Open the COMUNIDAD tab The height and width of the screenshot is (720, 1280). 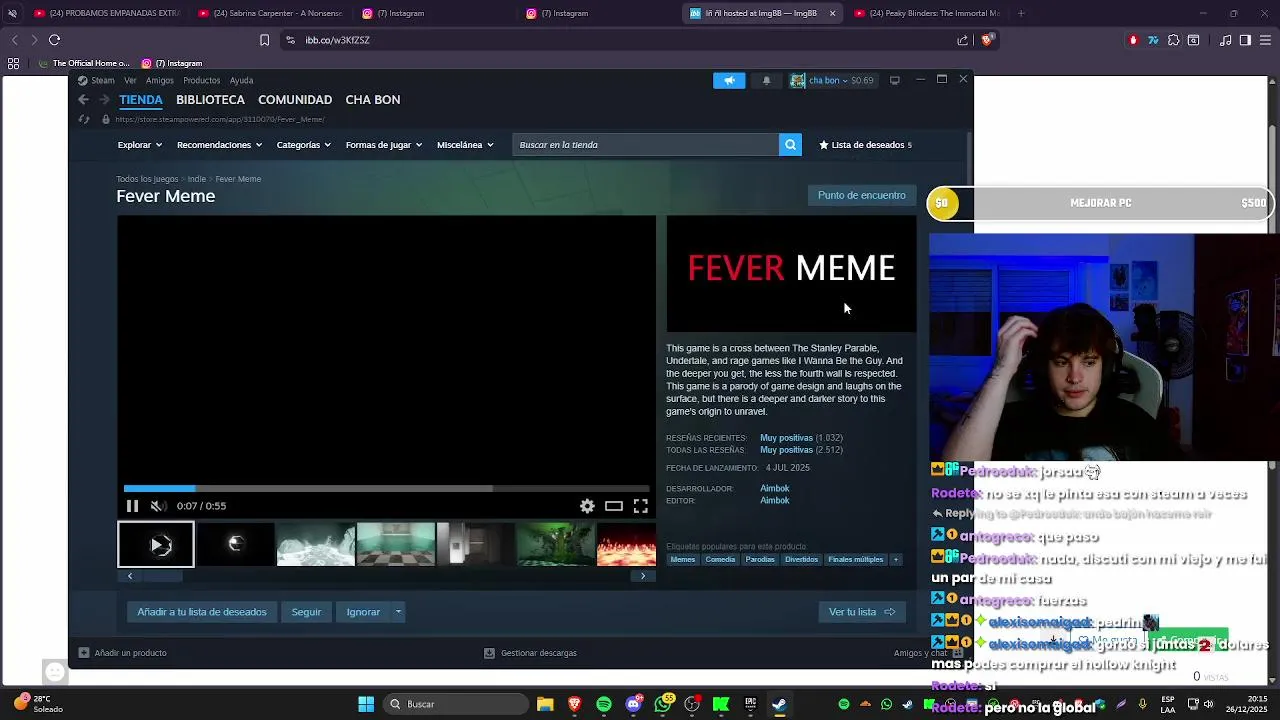[295, 100]
